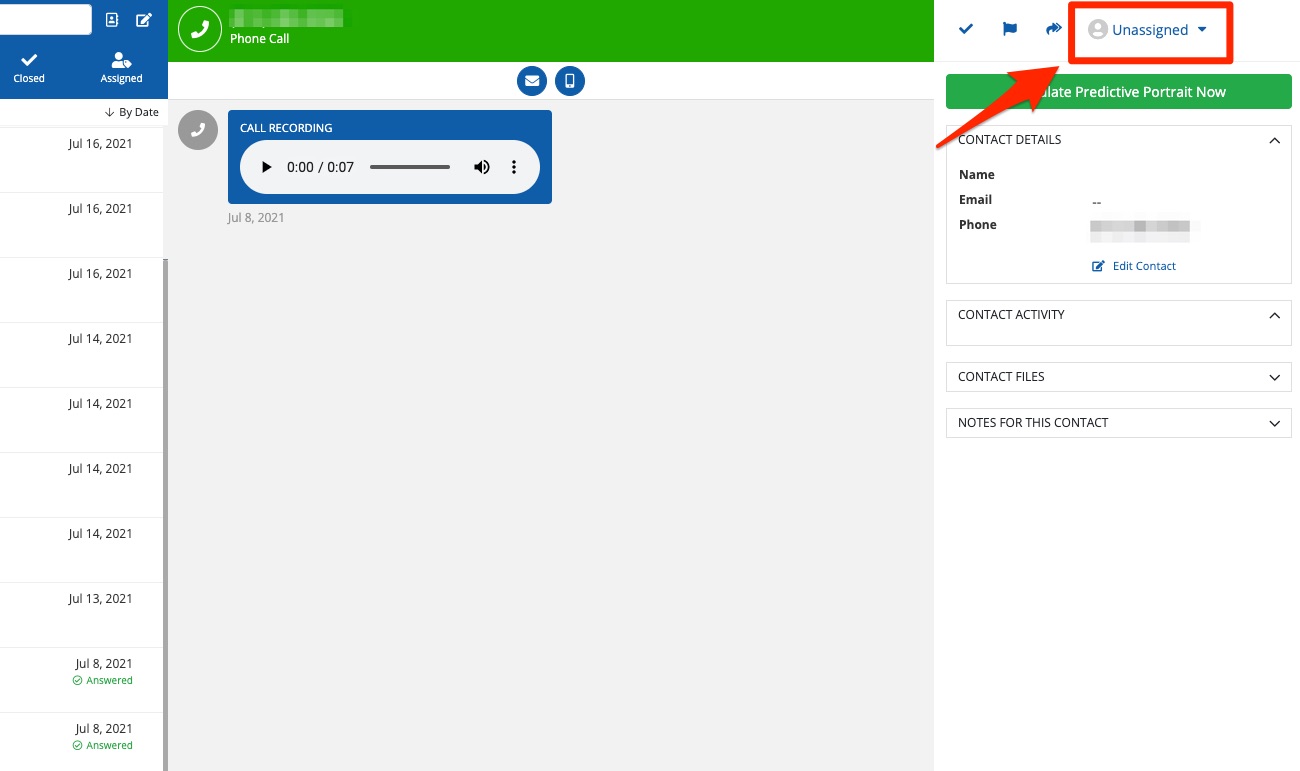The width and height of the screenshot is (1300, 771).
Task: Collapse the Contact Details section
Action: (1274, 141)
